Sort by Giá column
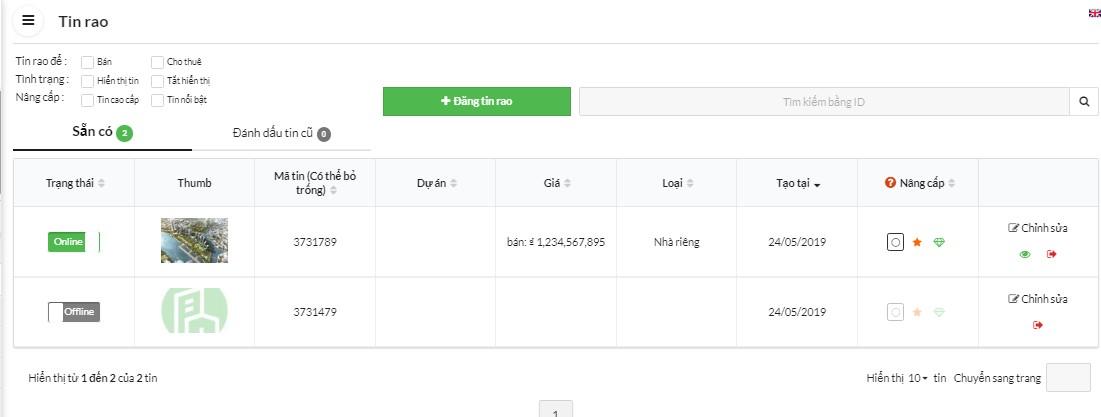 (x=556, y=184)
